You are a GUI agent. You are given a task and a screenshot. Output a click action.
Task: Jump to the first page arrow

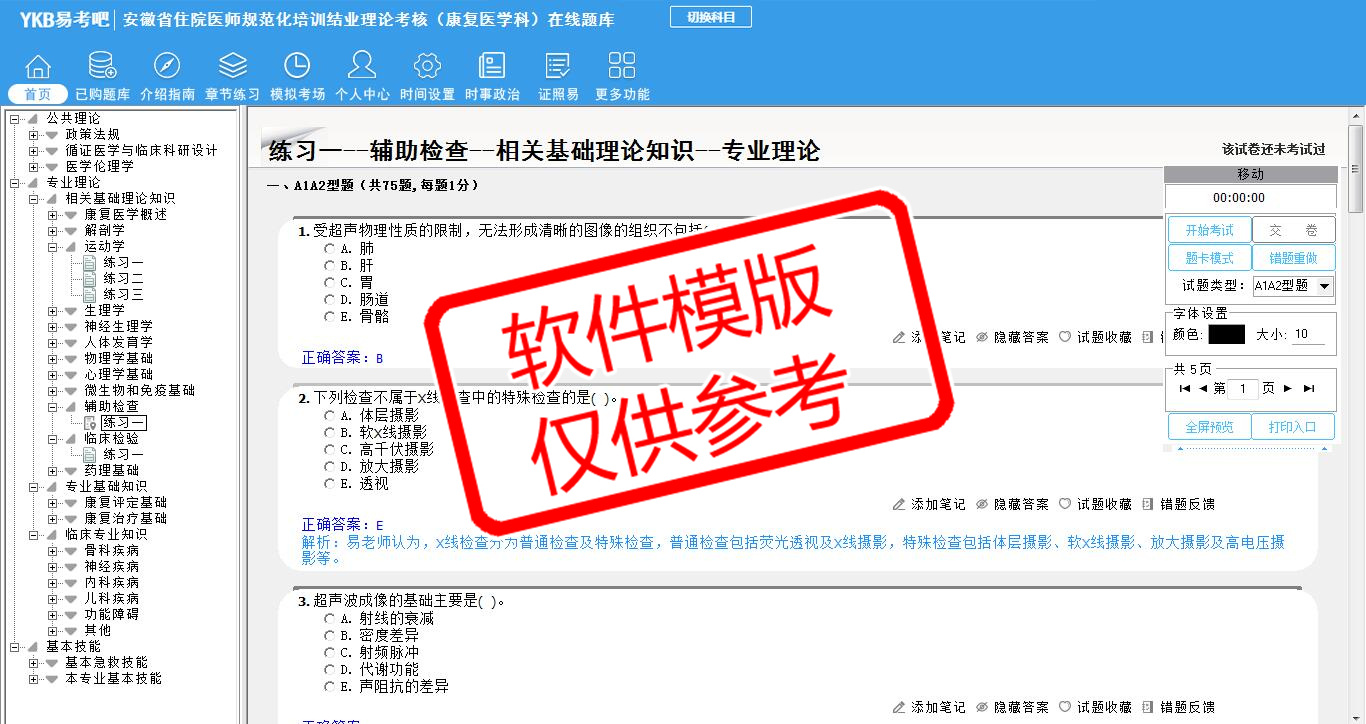pos(1185,388)
